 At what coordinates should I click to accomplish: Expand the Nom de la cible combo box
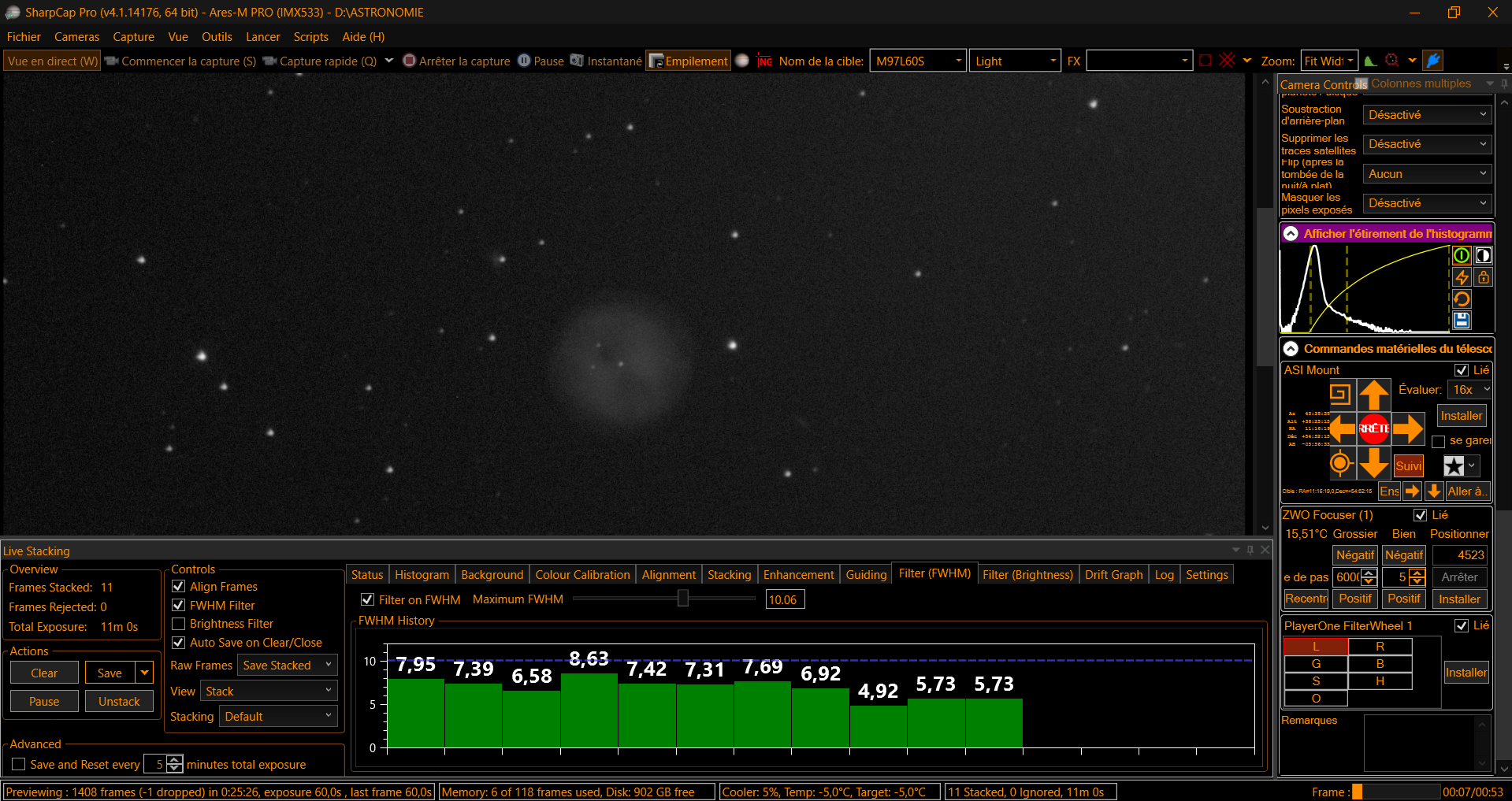918,61
